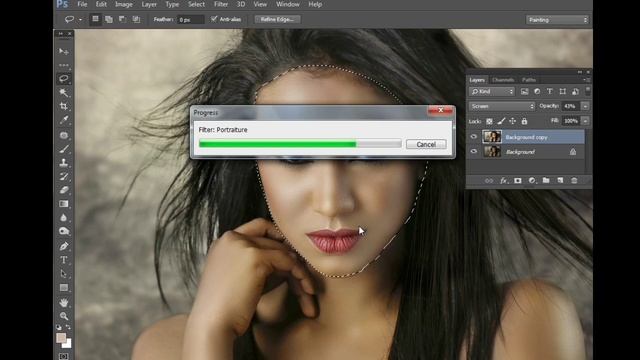Select the Clone Stamp tool
This screenshot has height=360, width=640.
[64, 162]
